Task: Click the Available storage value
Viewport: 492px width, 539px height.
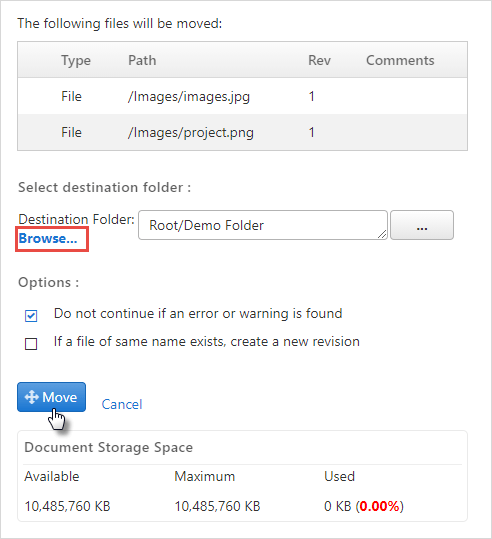Action: tap(67, 506)
